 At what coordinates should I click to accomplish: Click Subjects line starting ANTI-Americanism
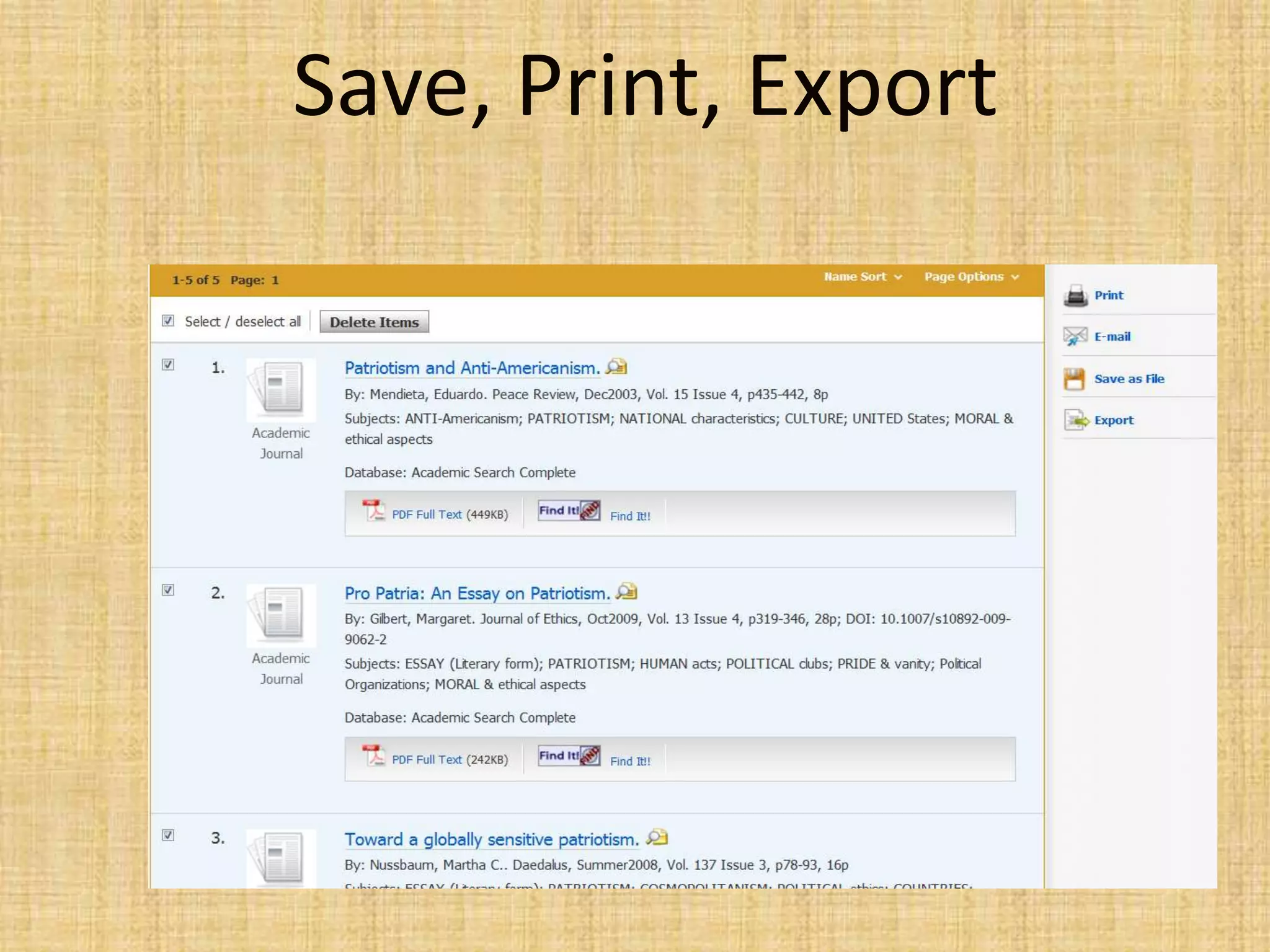point(679,429)
